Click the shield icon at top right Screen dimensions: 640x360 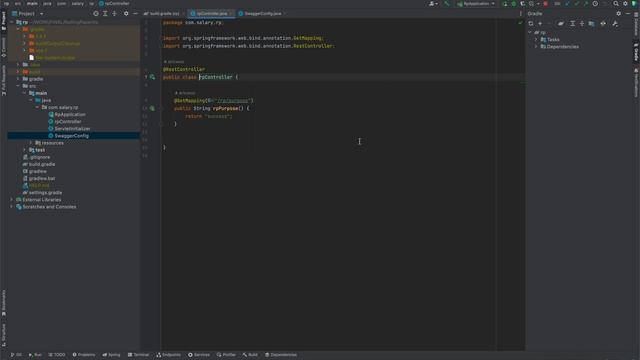point(634,4)
